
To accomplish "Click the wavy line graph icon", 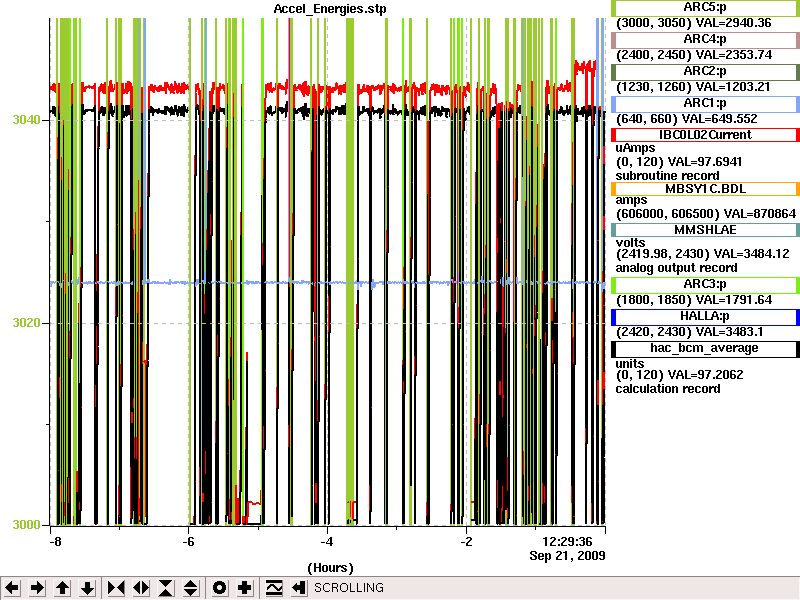I will point(274,588).
